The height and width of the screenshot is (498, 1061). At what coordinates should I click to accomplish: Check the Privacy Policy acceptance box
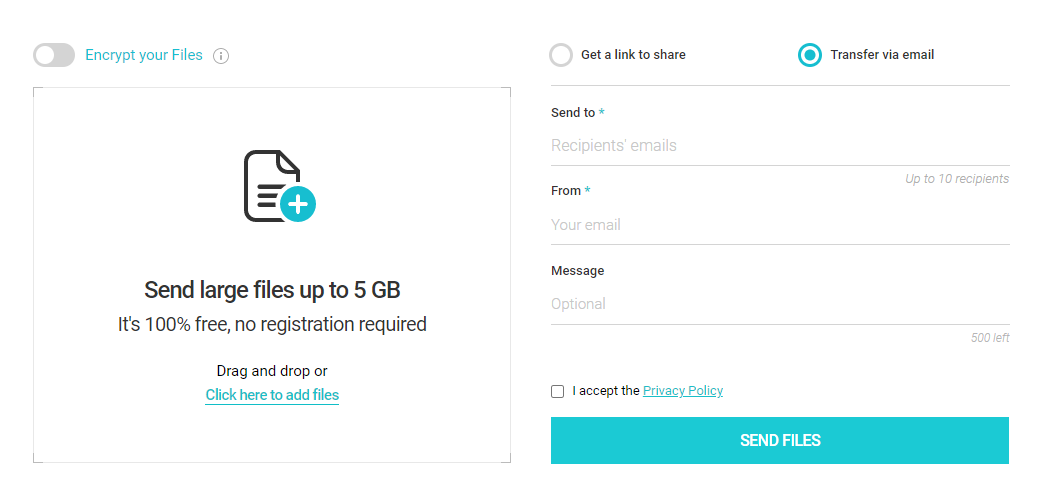coord(558,391)
